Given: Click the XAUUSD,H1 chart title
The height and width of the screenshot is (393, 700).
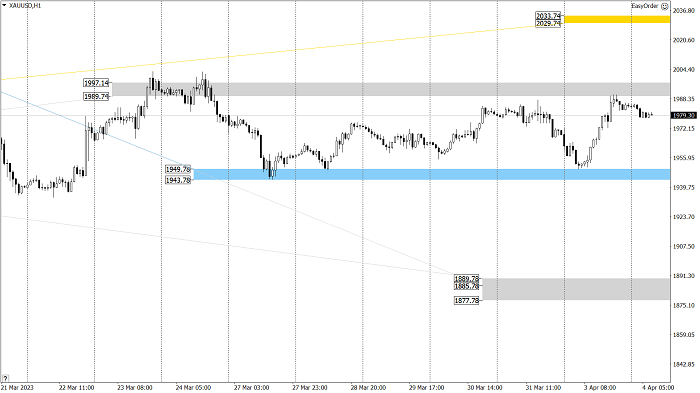Looking at the screenshot, I should tap(25, 6).
